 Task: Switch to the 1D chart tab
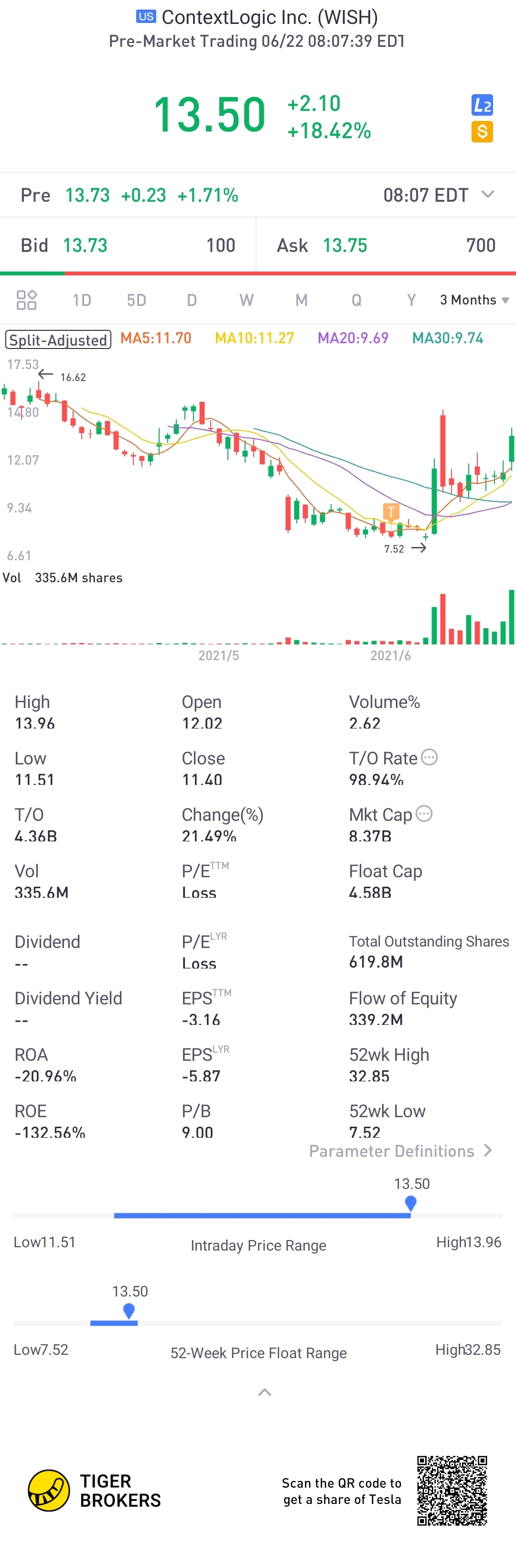pos(82,300)
